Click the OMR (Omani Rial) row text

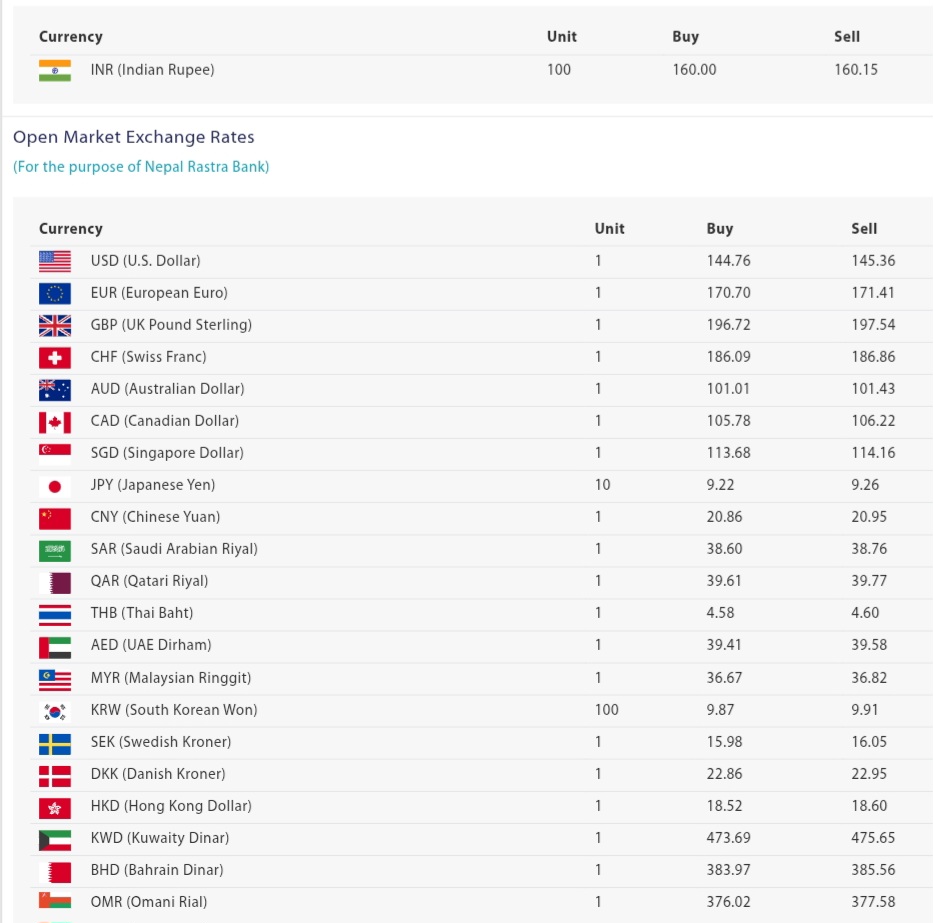pyautogui.click(x=148, y=902)
